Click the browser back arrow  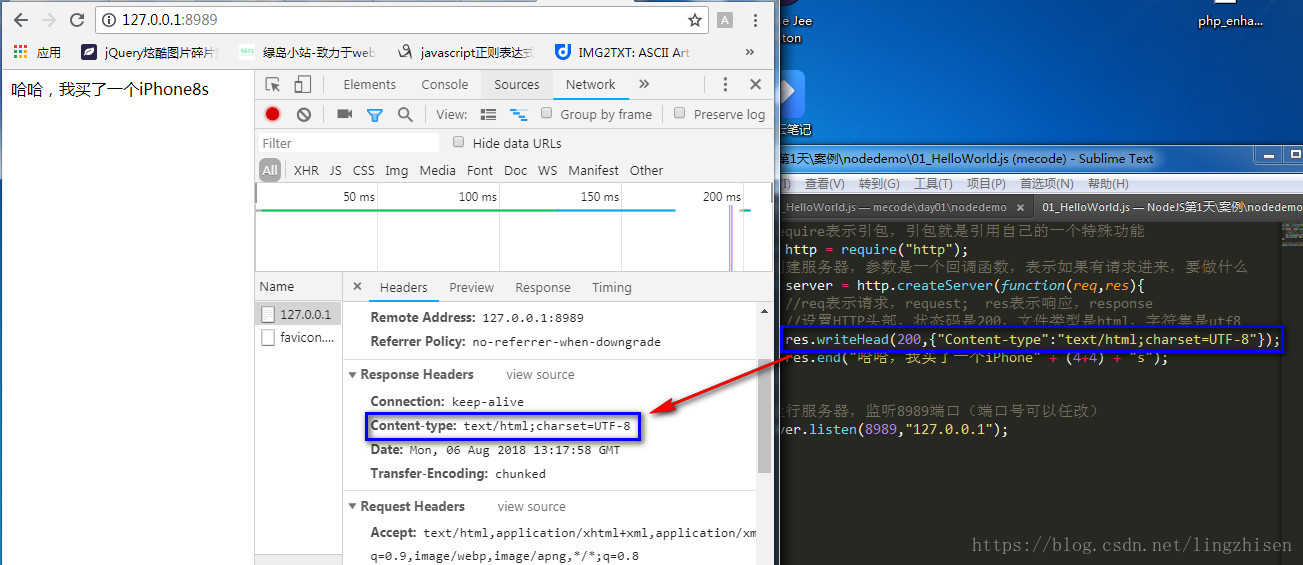point(20,20)
